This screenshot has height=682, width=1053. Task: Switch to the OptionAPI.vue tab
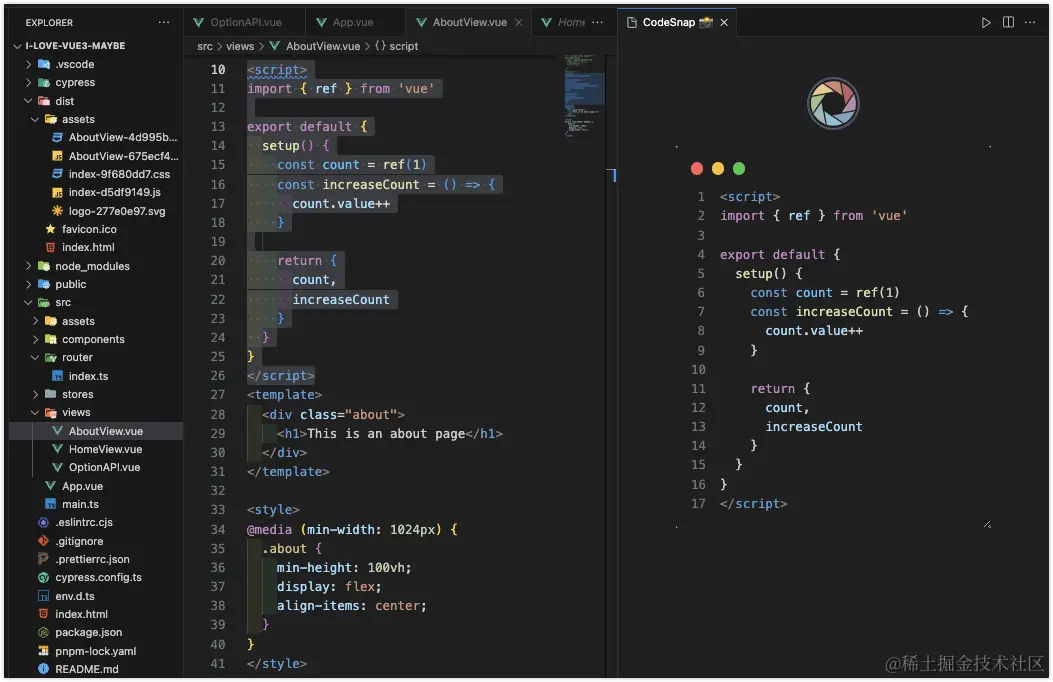tap(246, 22)
